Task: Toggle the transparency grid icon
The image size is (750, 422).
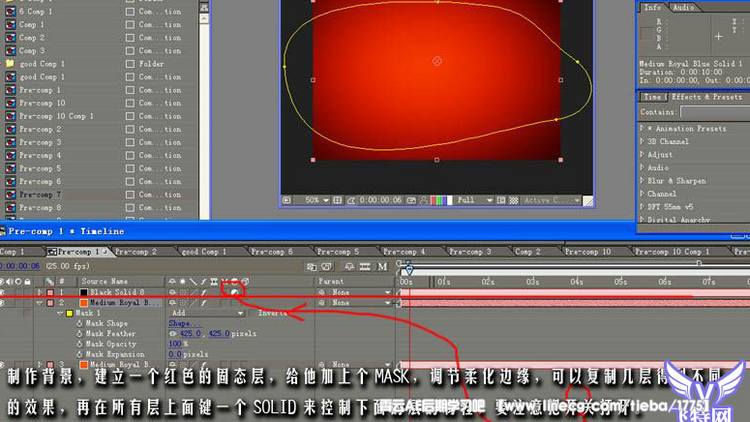Action: pyautogui.click(x=514, y=200)
